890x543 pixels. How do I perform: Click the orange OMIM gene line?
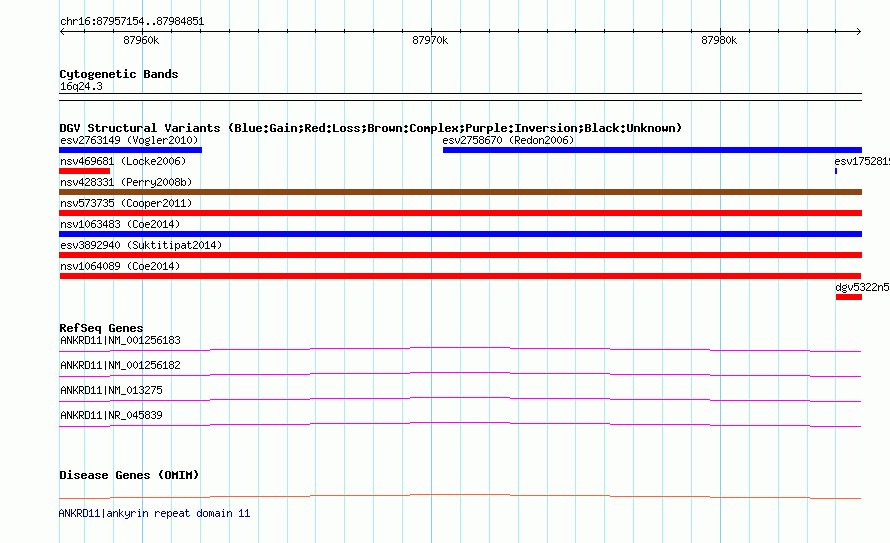[x=460, y=496]
